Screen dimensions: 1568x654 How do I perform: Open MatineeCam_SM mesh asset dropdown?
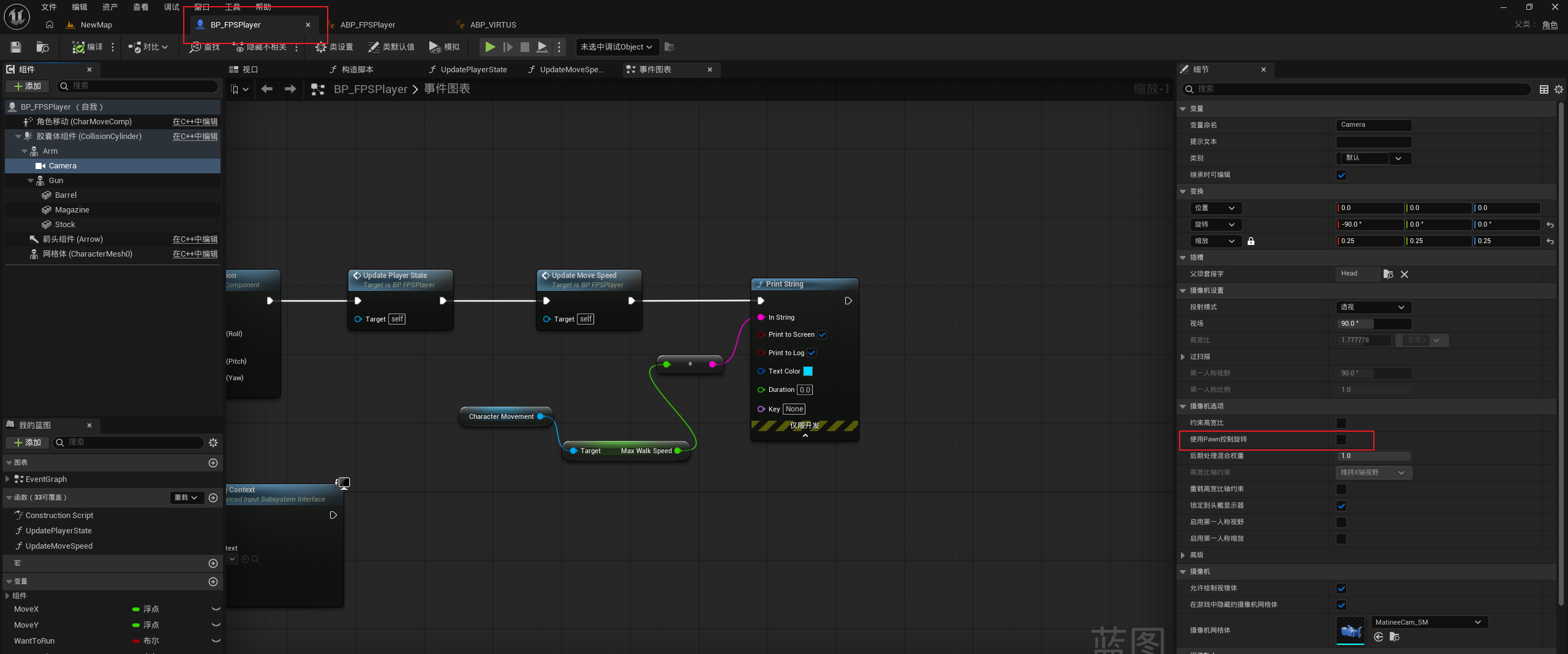[1430, 622]
